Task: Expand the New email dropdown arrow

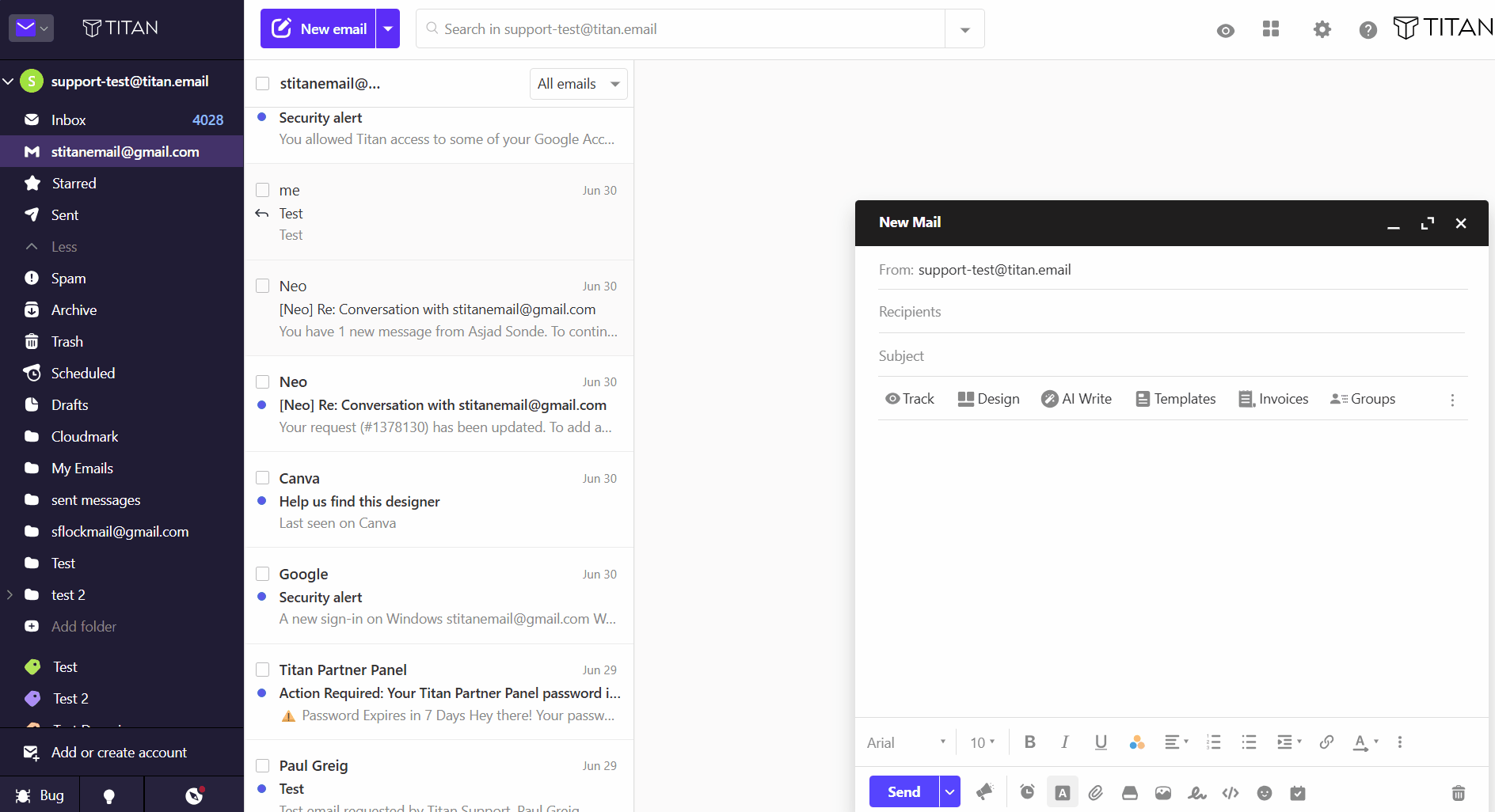Action: (388, 28)
